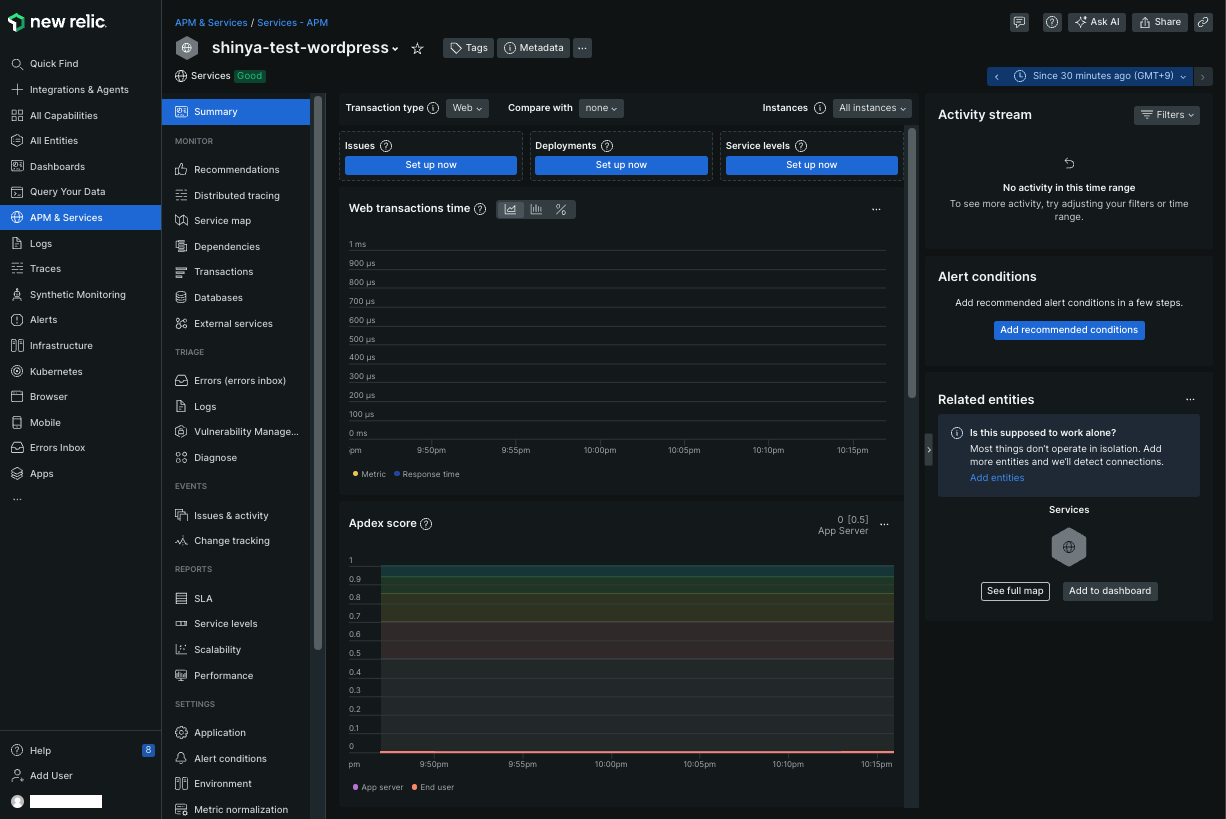
Task: Click APM & Services breadcrumb link
Action: click(x=211, y=22)
